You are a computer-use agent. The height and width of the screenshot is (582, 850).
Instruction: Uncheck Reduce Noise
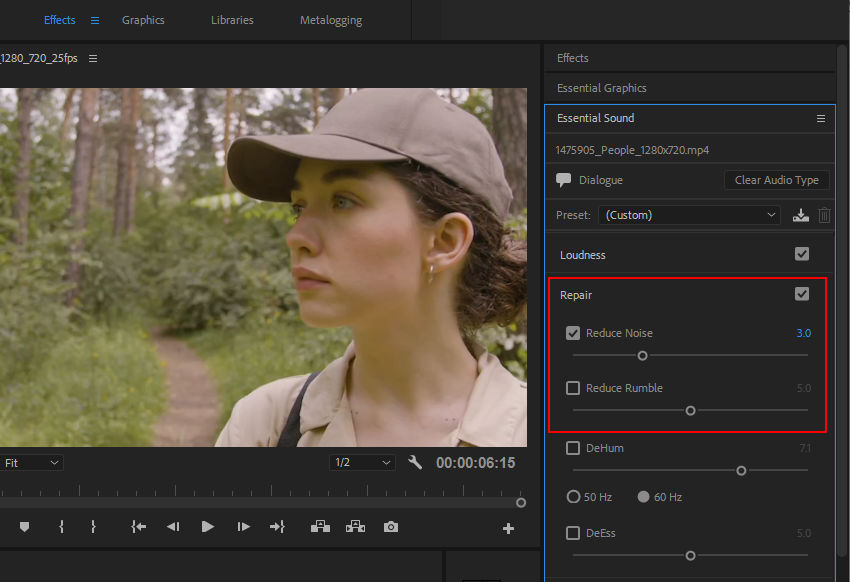click(573, 333)
